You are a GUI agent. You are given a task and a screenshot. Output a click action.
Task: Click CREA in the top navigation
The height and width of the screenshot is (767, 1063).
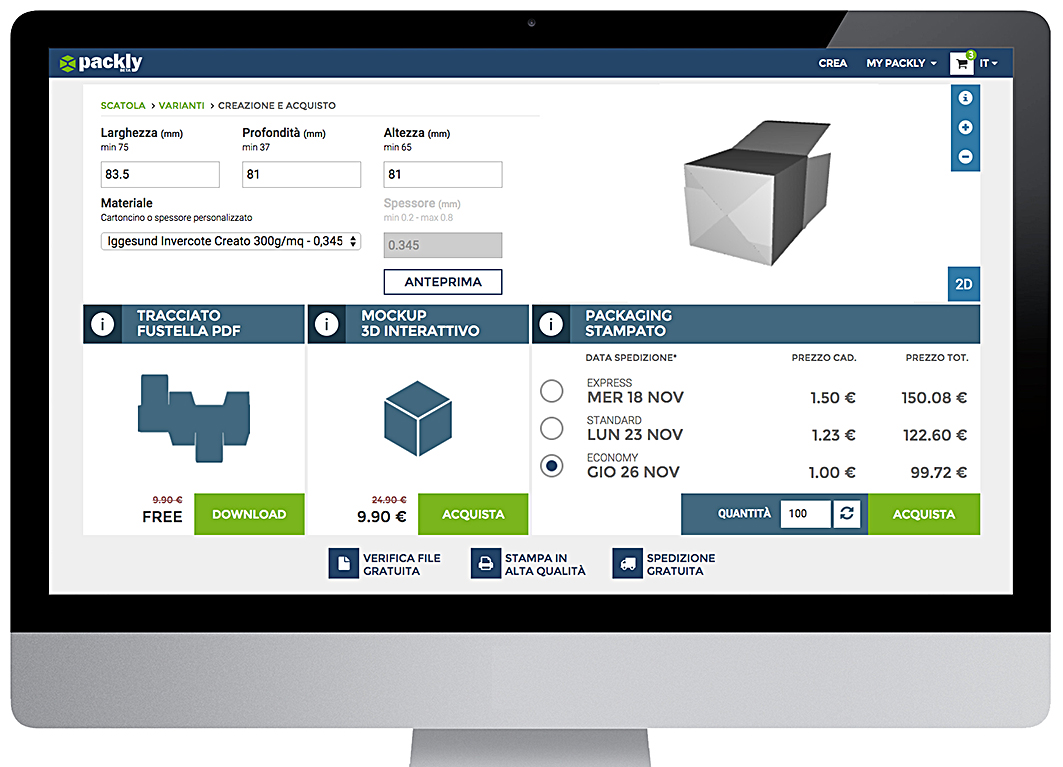(x=833, y=63)
